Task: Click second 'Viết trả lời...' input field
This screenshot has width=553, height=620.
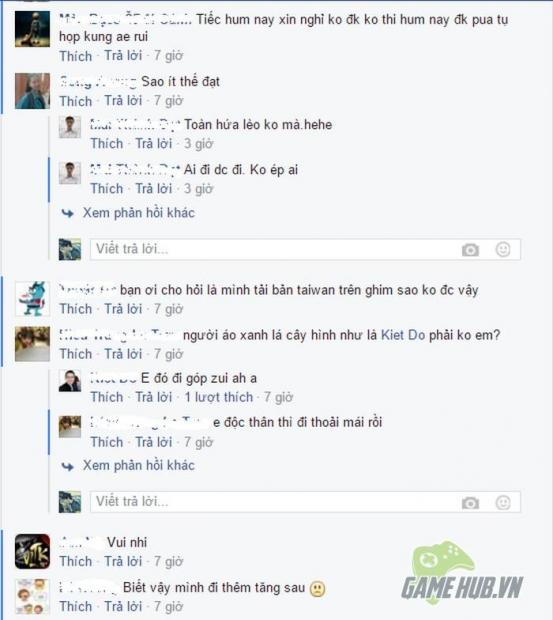Action: point(305,502)
